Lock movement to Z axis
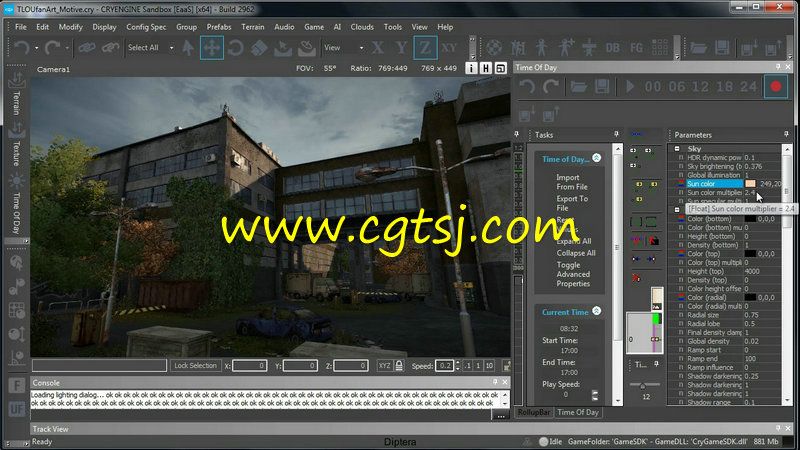 click(425, 48)
